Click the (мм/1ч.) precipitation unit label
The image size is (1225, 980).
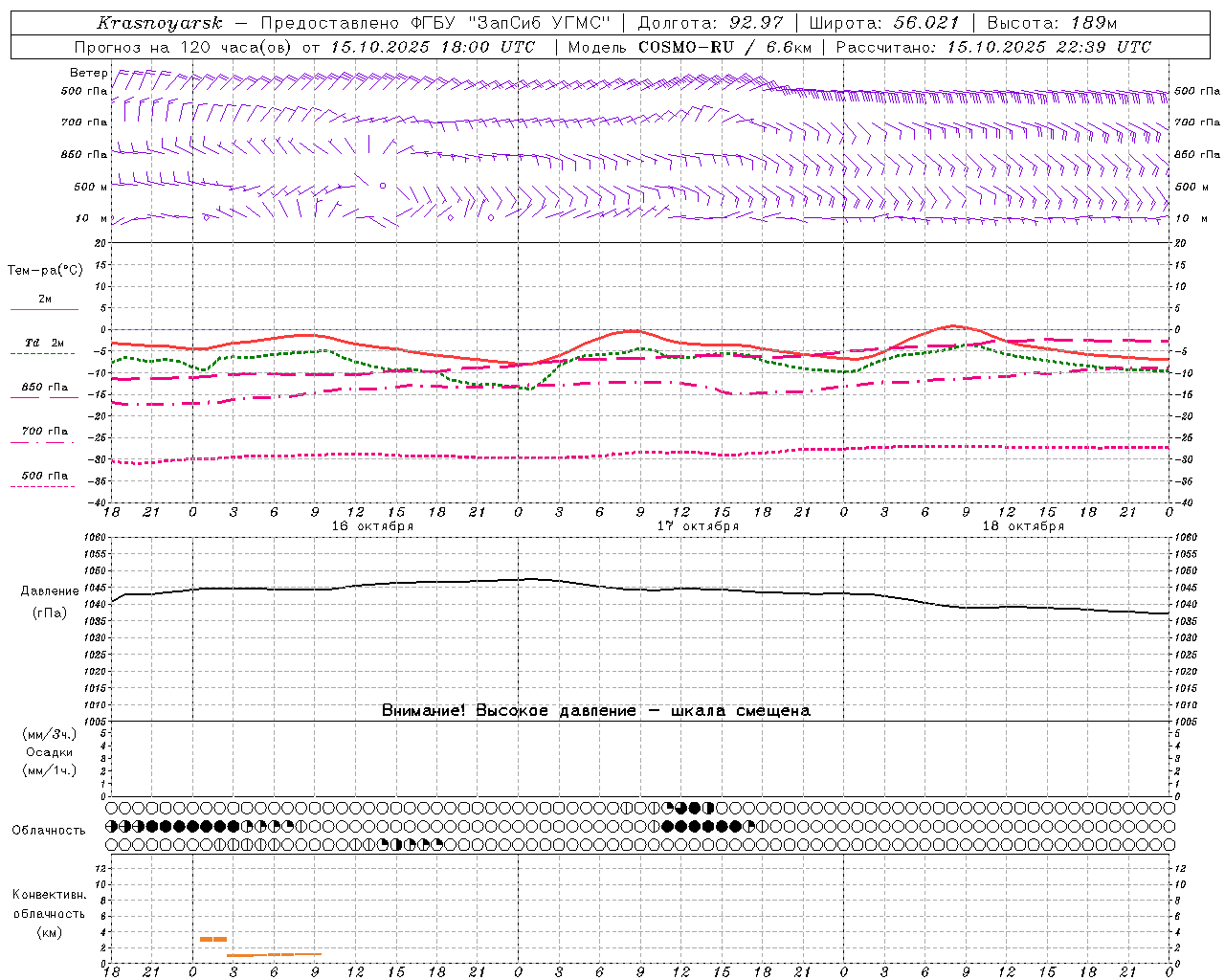(x=50, y=770)
